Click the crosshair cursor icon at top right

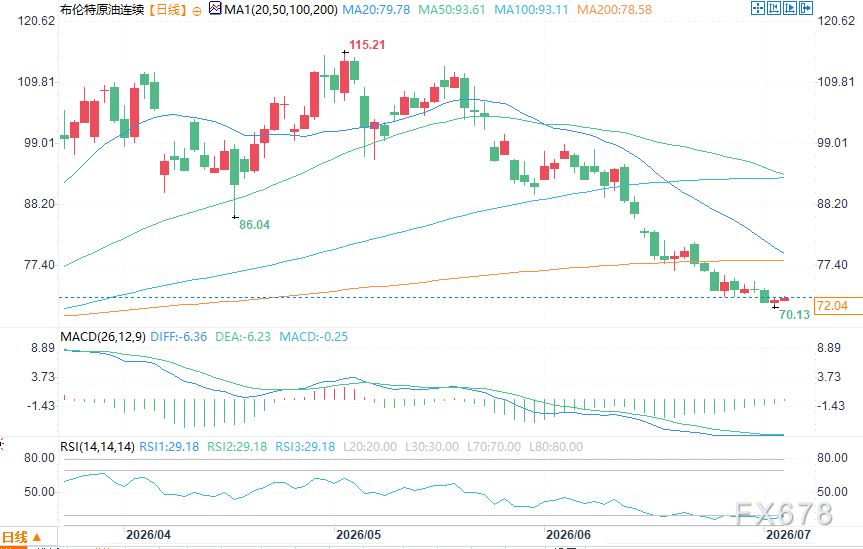(x=758, y=8)
